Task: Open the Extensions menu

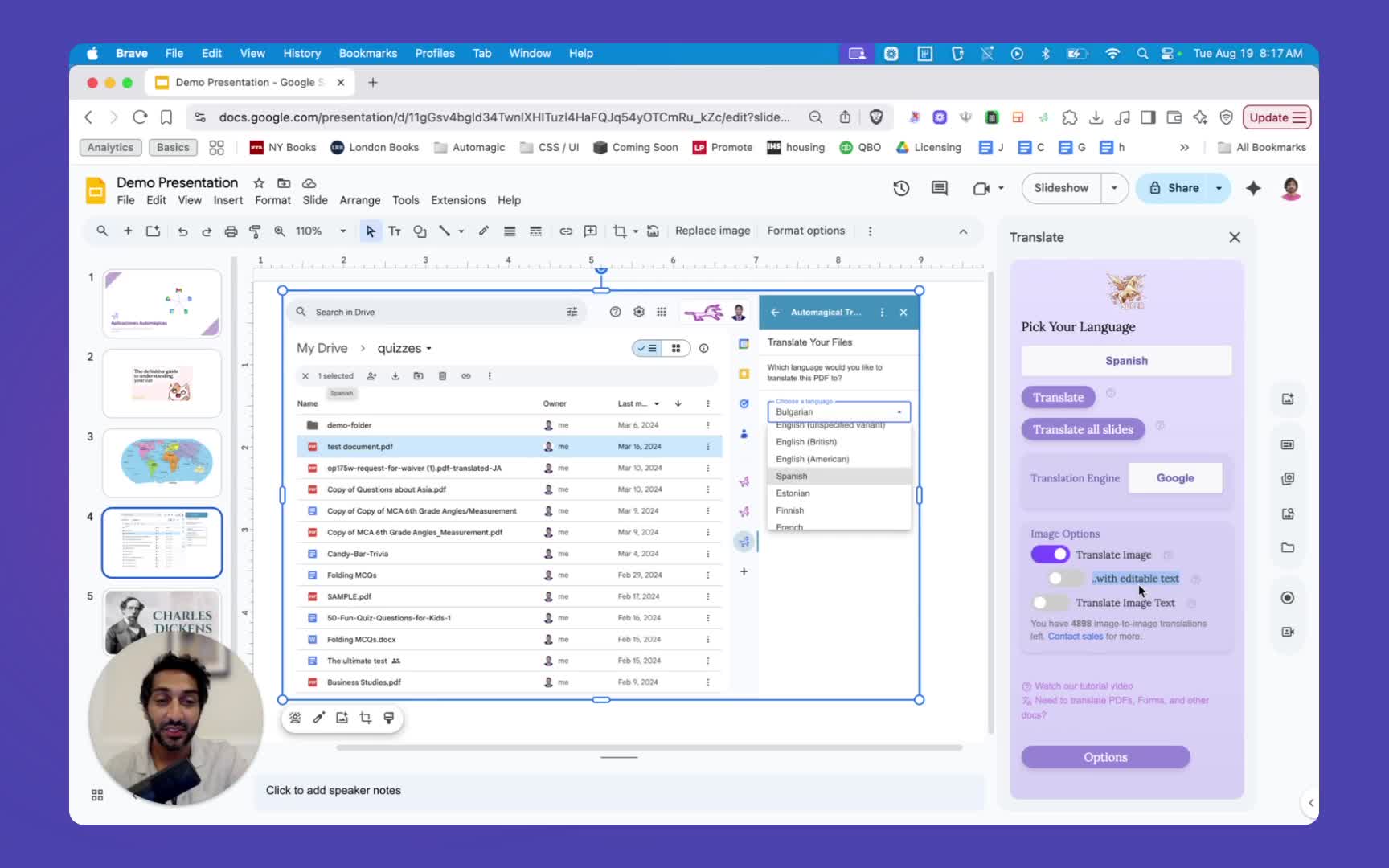Action: pyautogui.click(x=457, y=200)
